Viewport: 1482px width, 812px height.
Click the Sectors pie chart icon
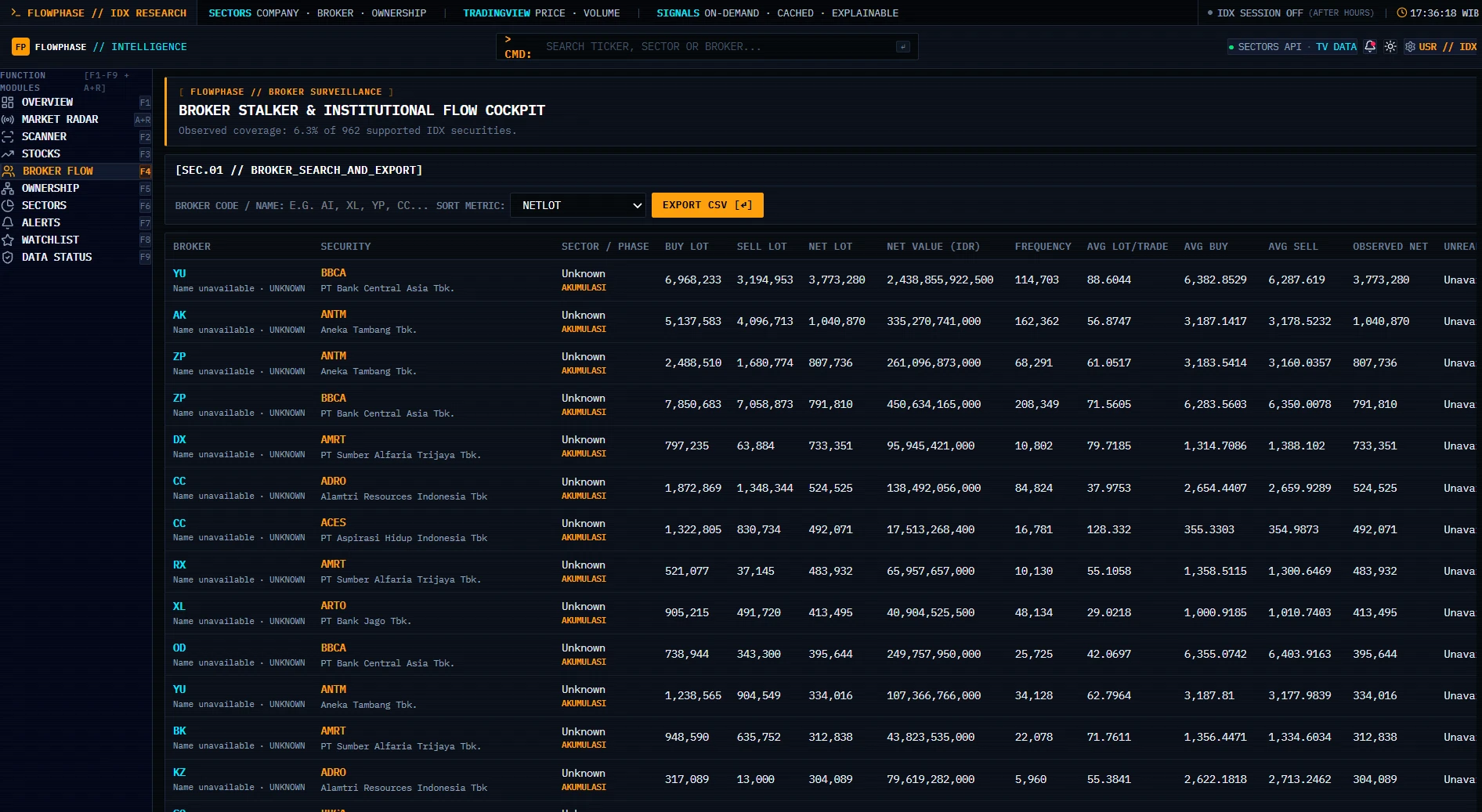(x=8, y=206)
